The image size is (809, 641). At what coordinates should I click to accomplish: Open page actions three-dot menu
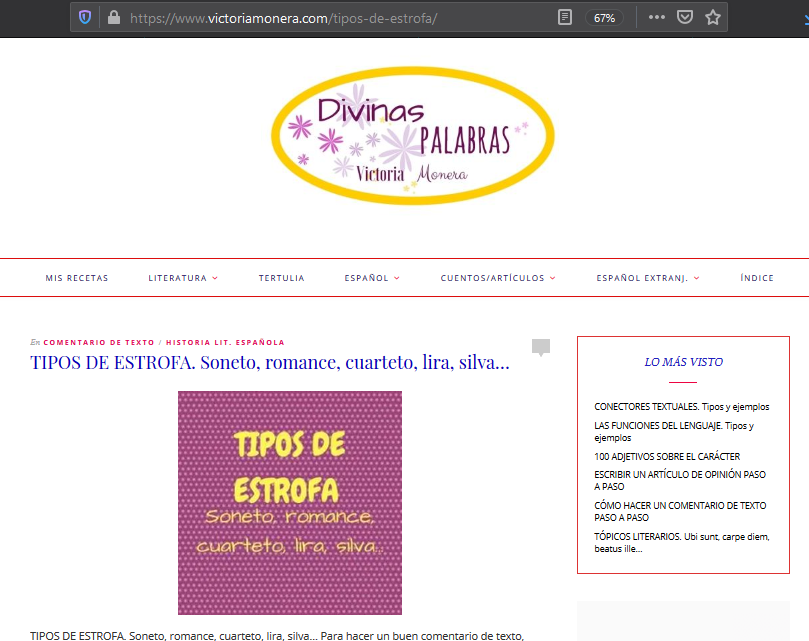(x=656, y=17)
